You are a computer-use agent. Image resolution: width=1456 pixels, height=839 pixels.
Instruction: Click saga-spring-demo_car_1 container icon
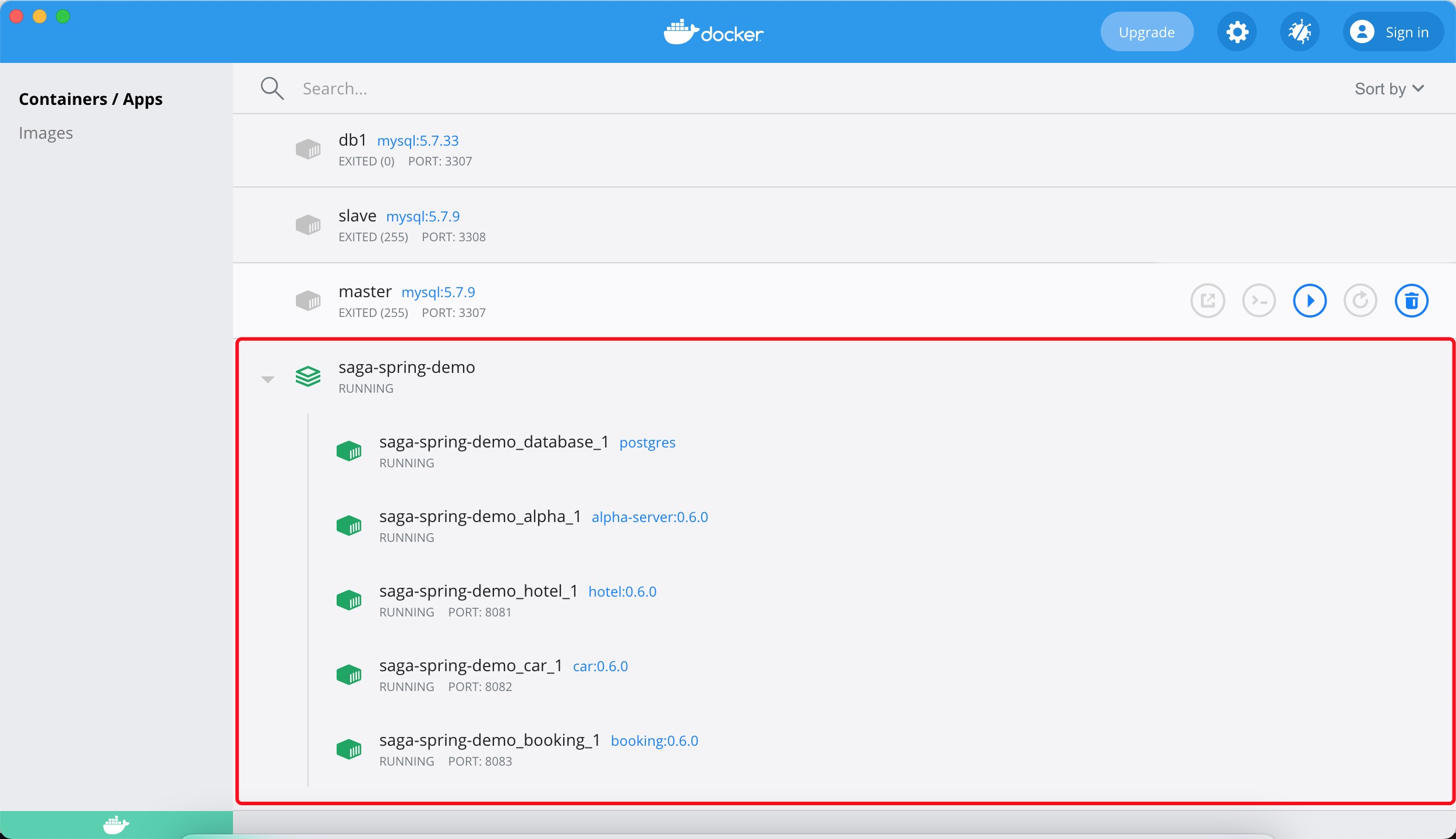tap(349, 675)
